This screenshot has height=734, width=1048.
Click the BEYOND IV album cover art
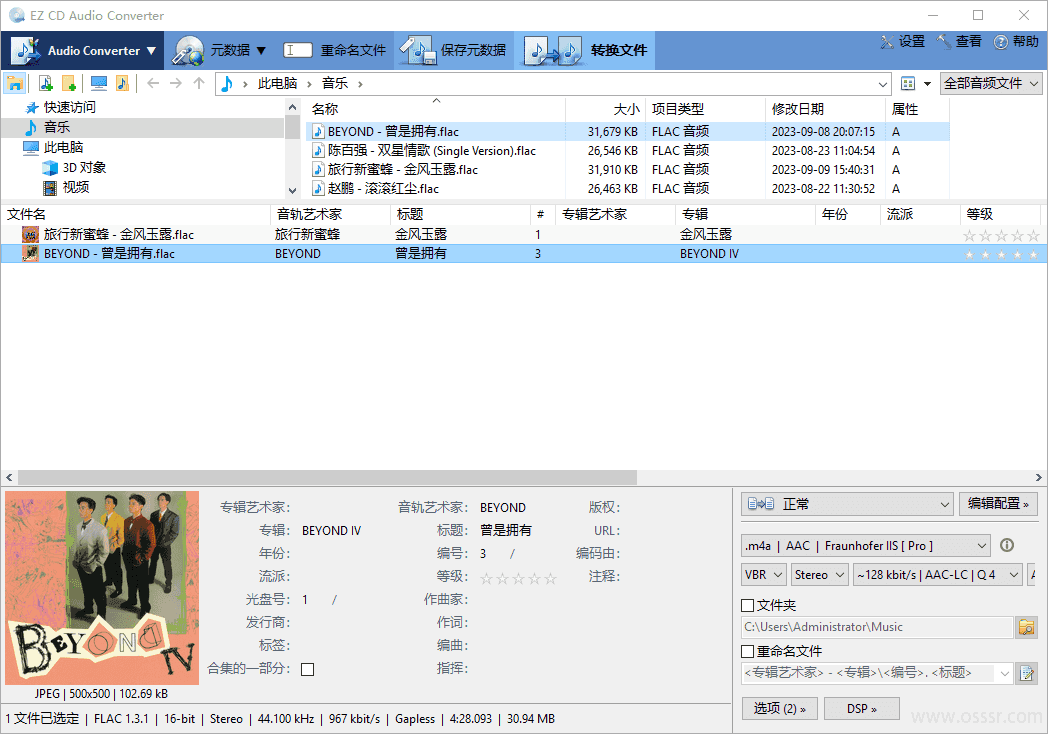pyautogui.click(x=102, y=588)
